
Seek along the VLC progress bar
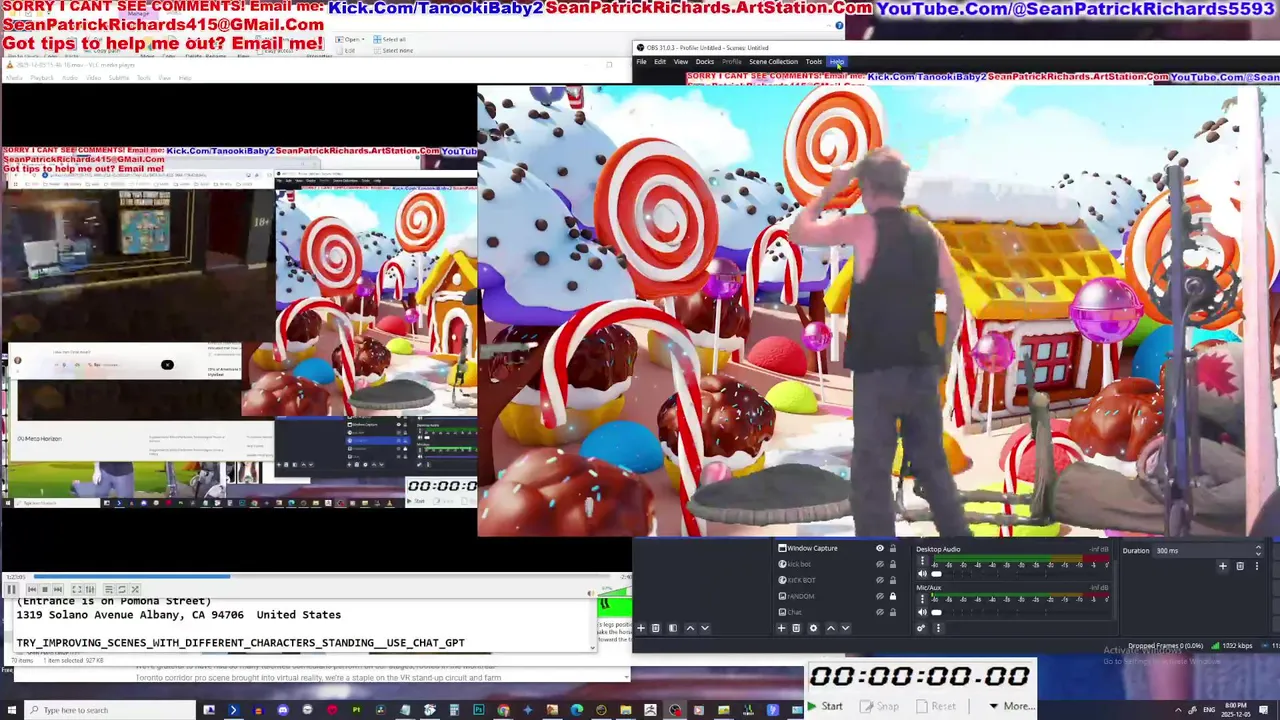point(320,576)
